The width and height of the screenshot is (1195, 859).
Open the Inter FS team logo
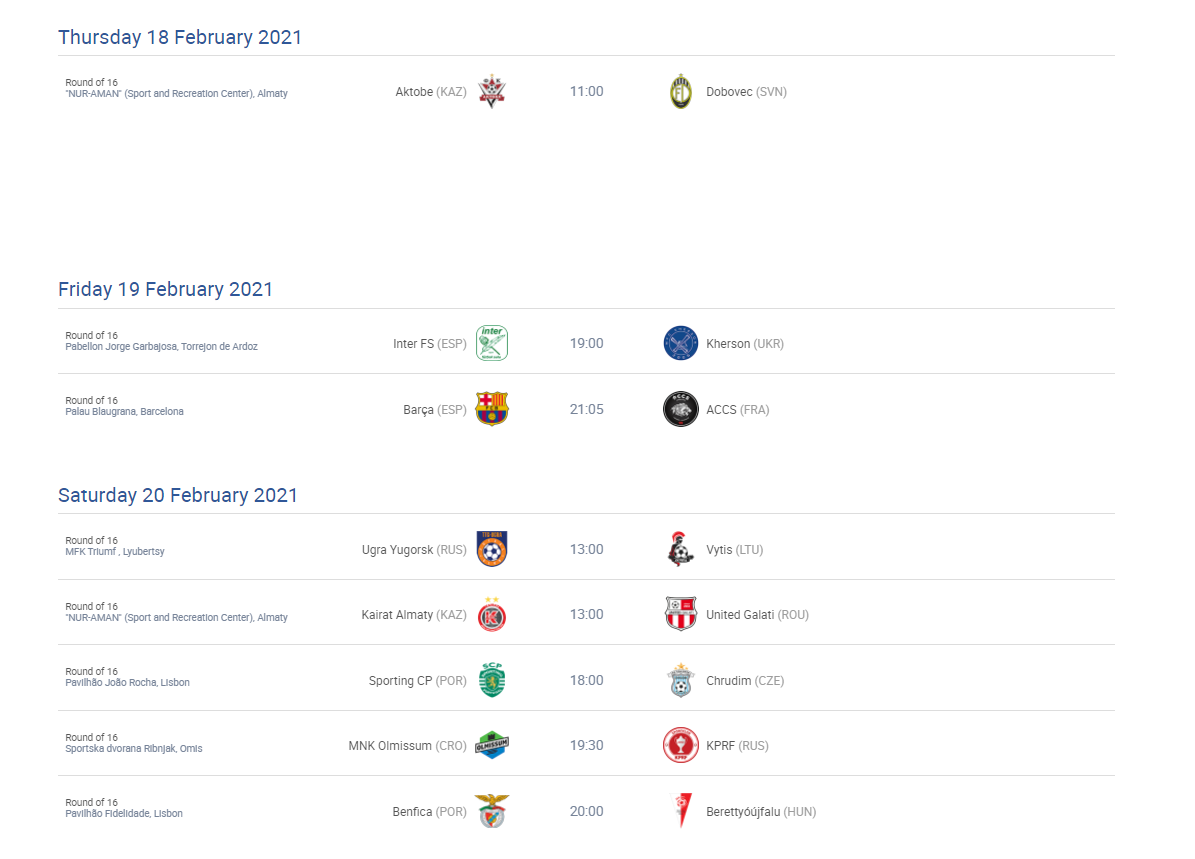pyautogui.click(x=492, y=343)
